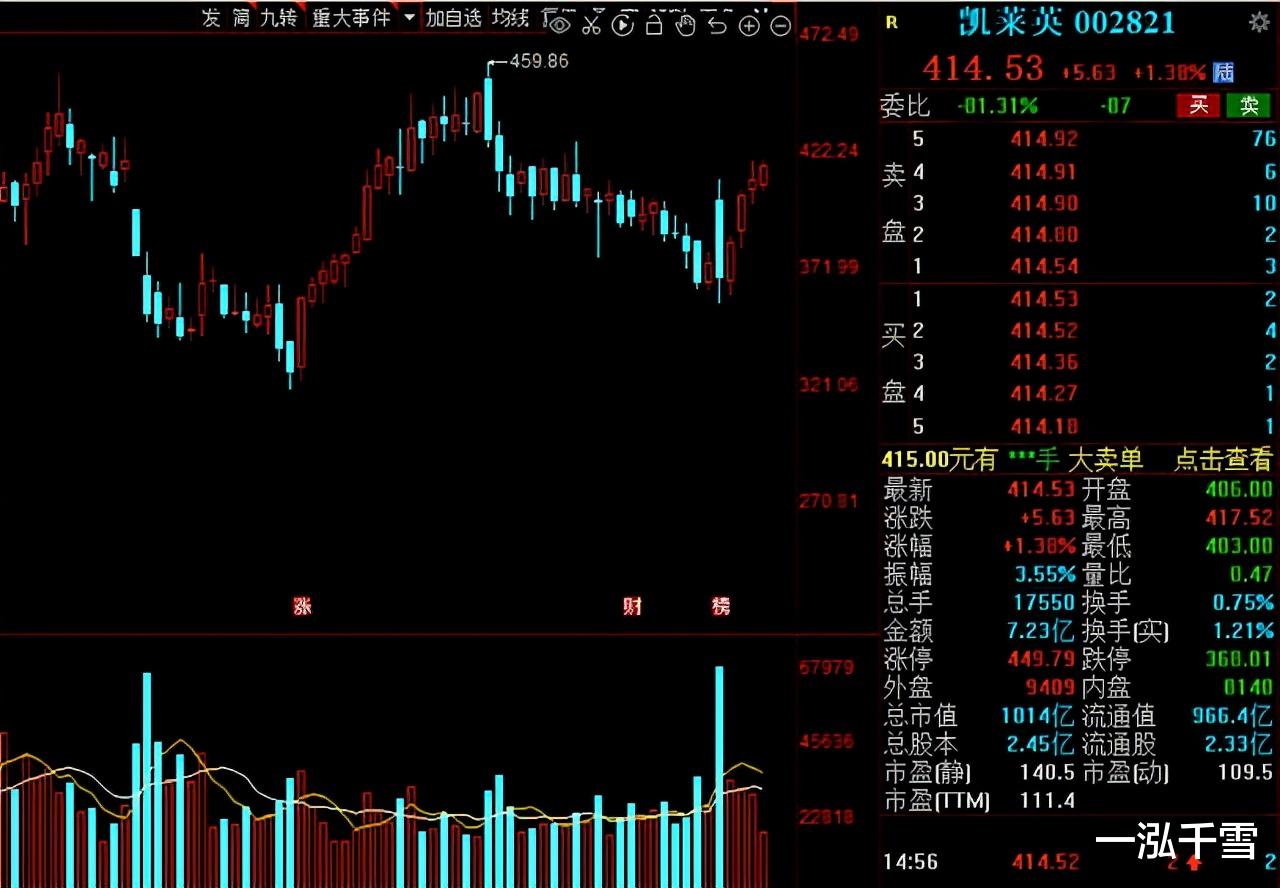Click the latest price 414.53 headline
Viewport: 1280px width, 888px height.
[983, 69]
